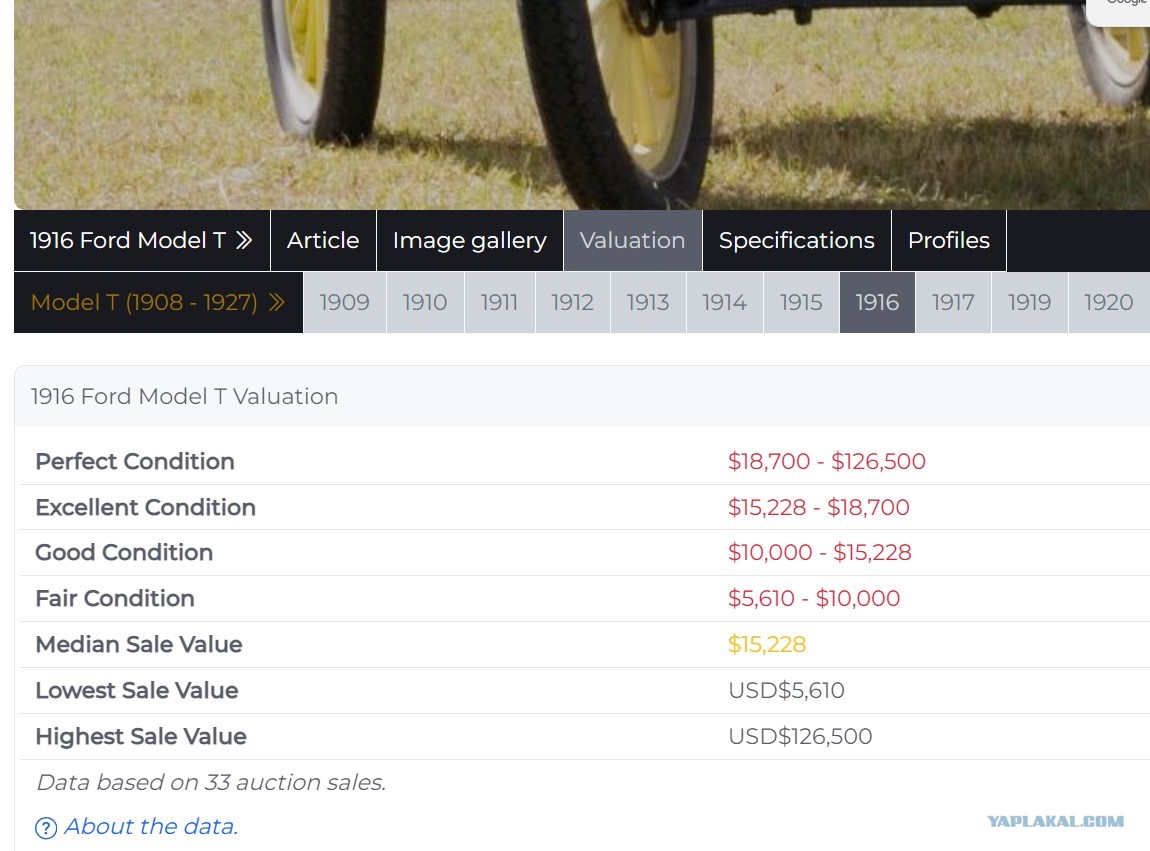Image resolution: width=1150 pixels, height=851 pixels.
Task: Open the 1920 year tab
Action: (x=1108, y=302)
